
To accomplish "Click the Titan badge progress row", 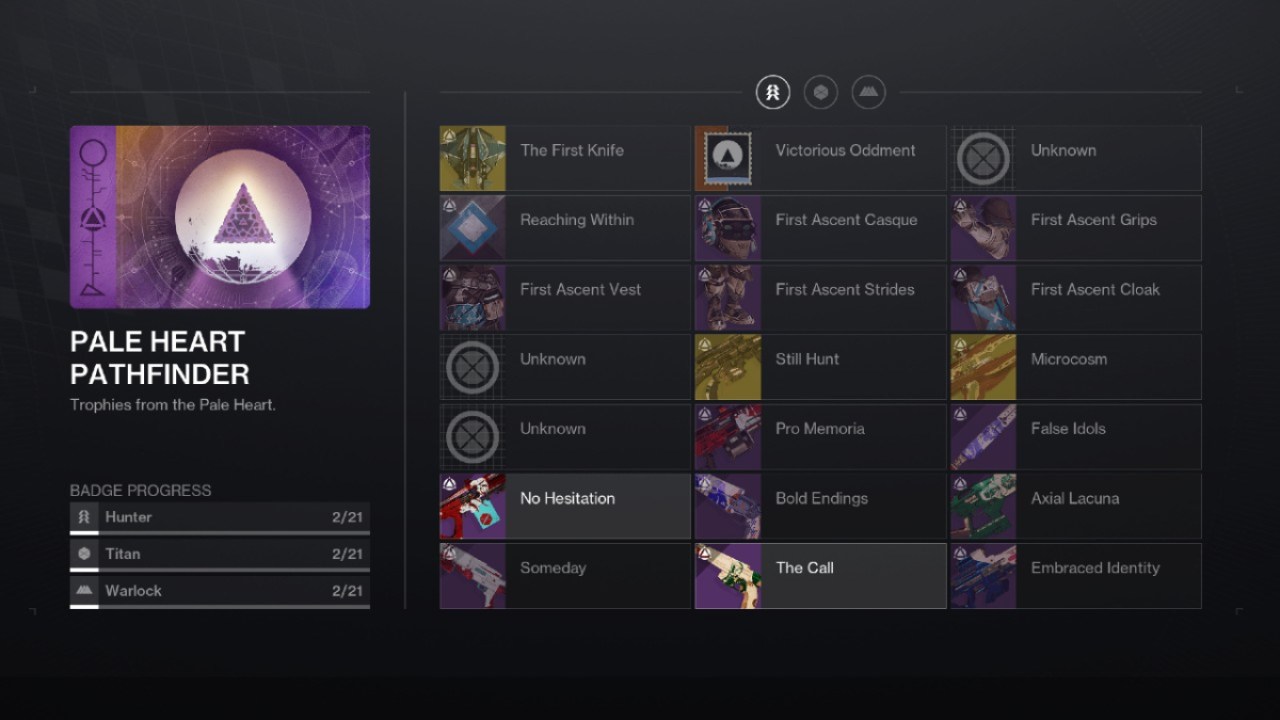I will (x=220, y=554).
